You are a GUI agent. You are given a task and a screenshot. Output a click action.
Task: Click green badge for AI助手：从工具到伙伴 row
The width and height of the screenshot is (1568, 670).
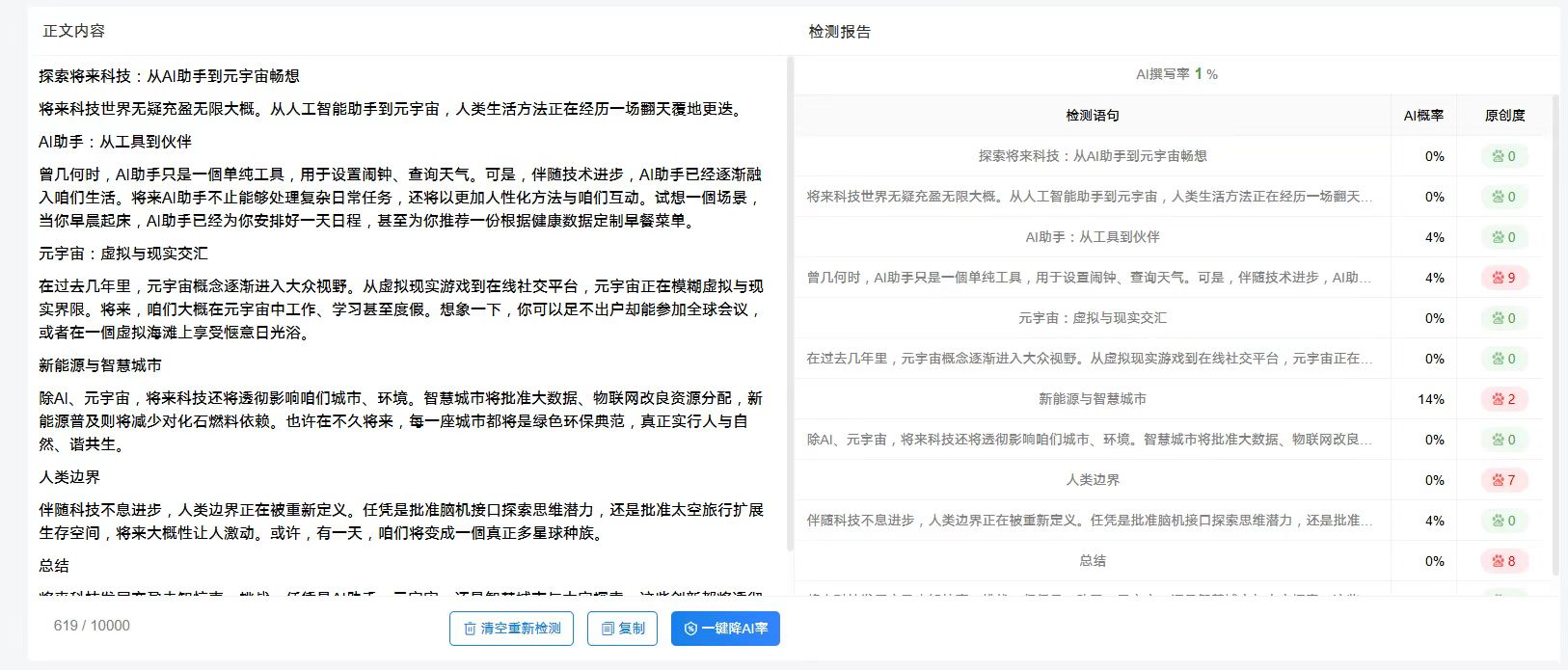(1503, 237)
